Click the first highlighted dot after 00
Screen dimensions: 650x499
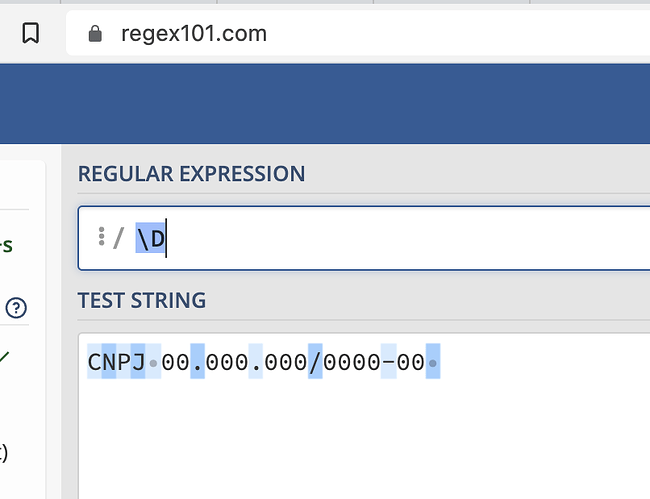click(197, 362)
